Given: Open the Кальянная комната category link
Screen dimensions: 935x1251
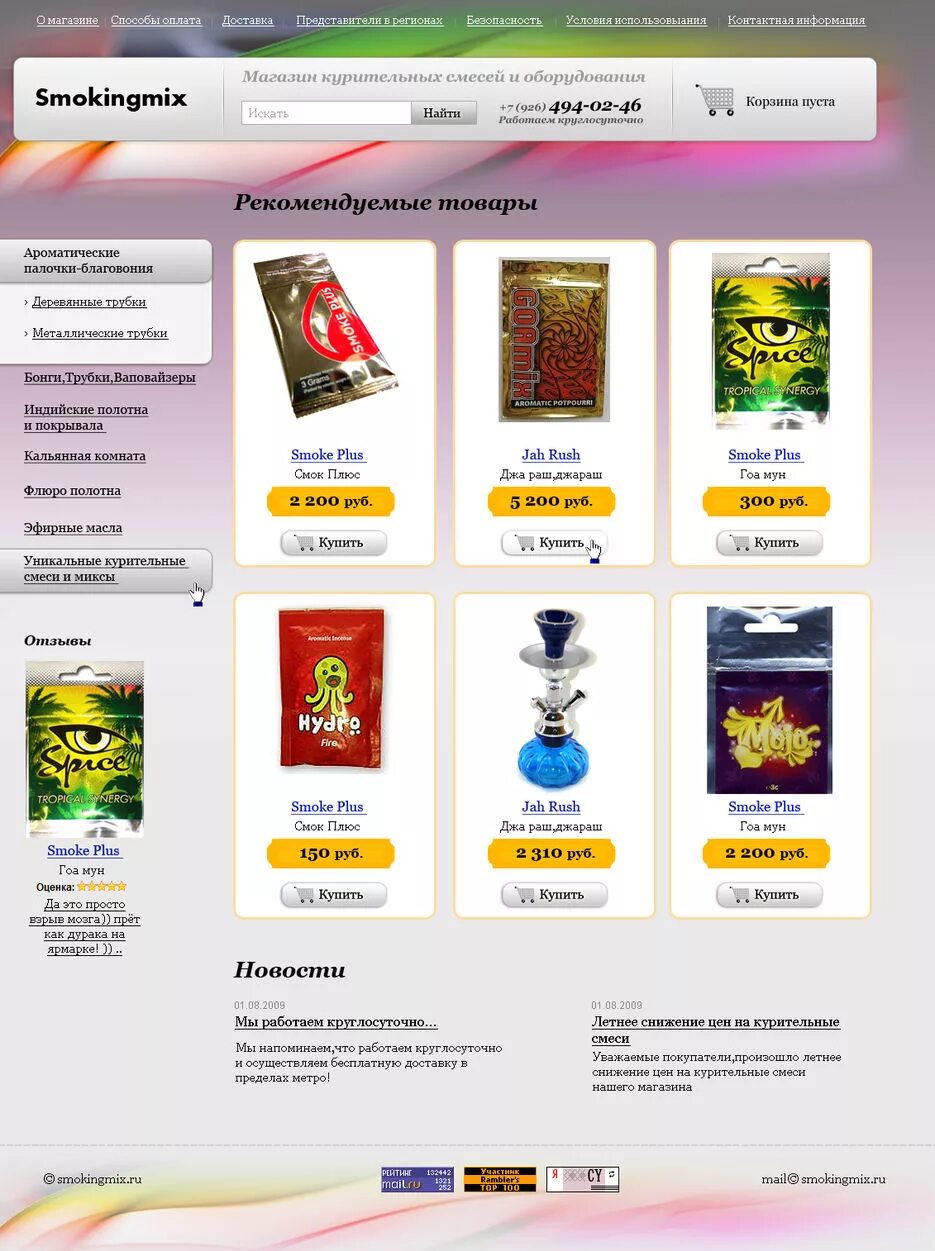Looking at the screenshot, I should click(x=85, y=456).
